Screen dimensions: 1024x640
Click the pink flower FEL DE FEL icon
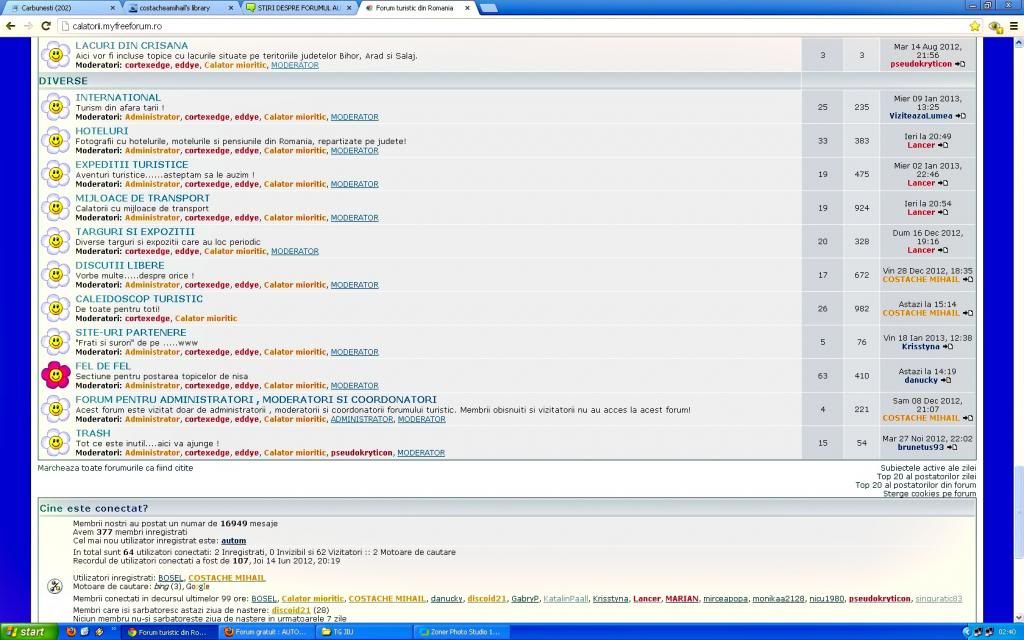click(x=55, y=375)
